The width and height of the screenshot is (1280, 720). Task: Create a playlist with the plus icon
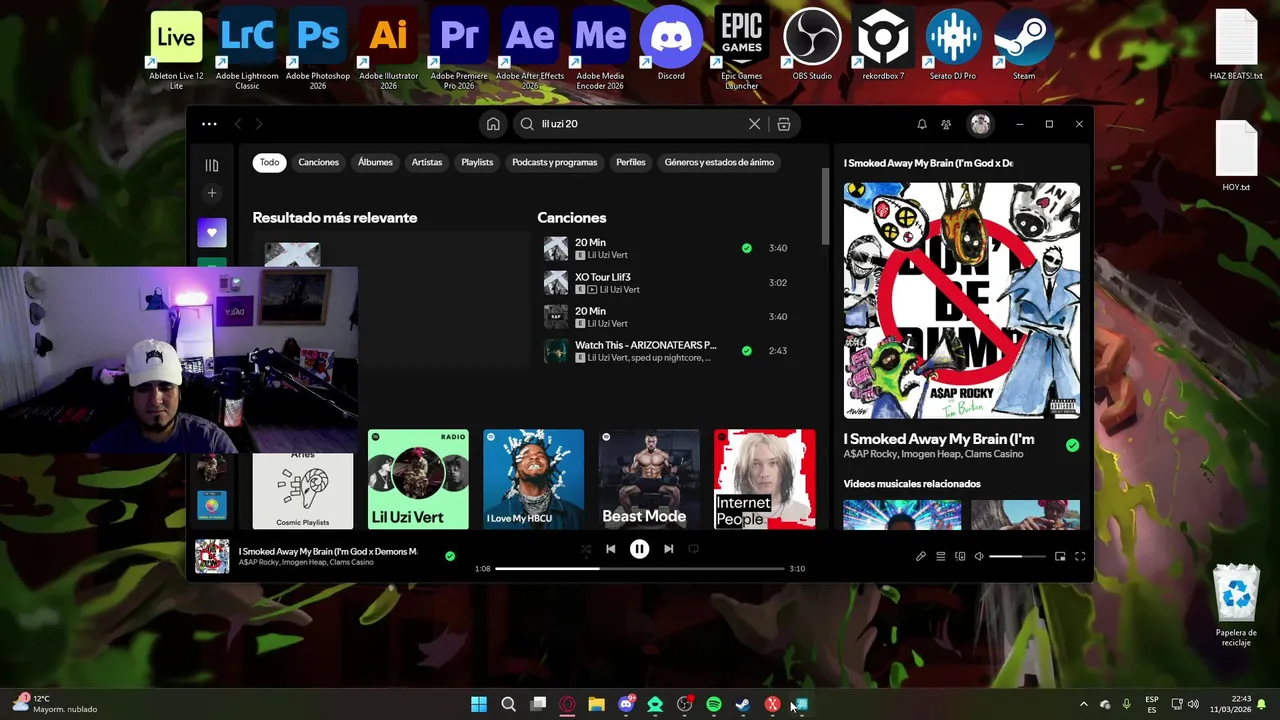[x=212, y=193]
